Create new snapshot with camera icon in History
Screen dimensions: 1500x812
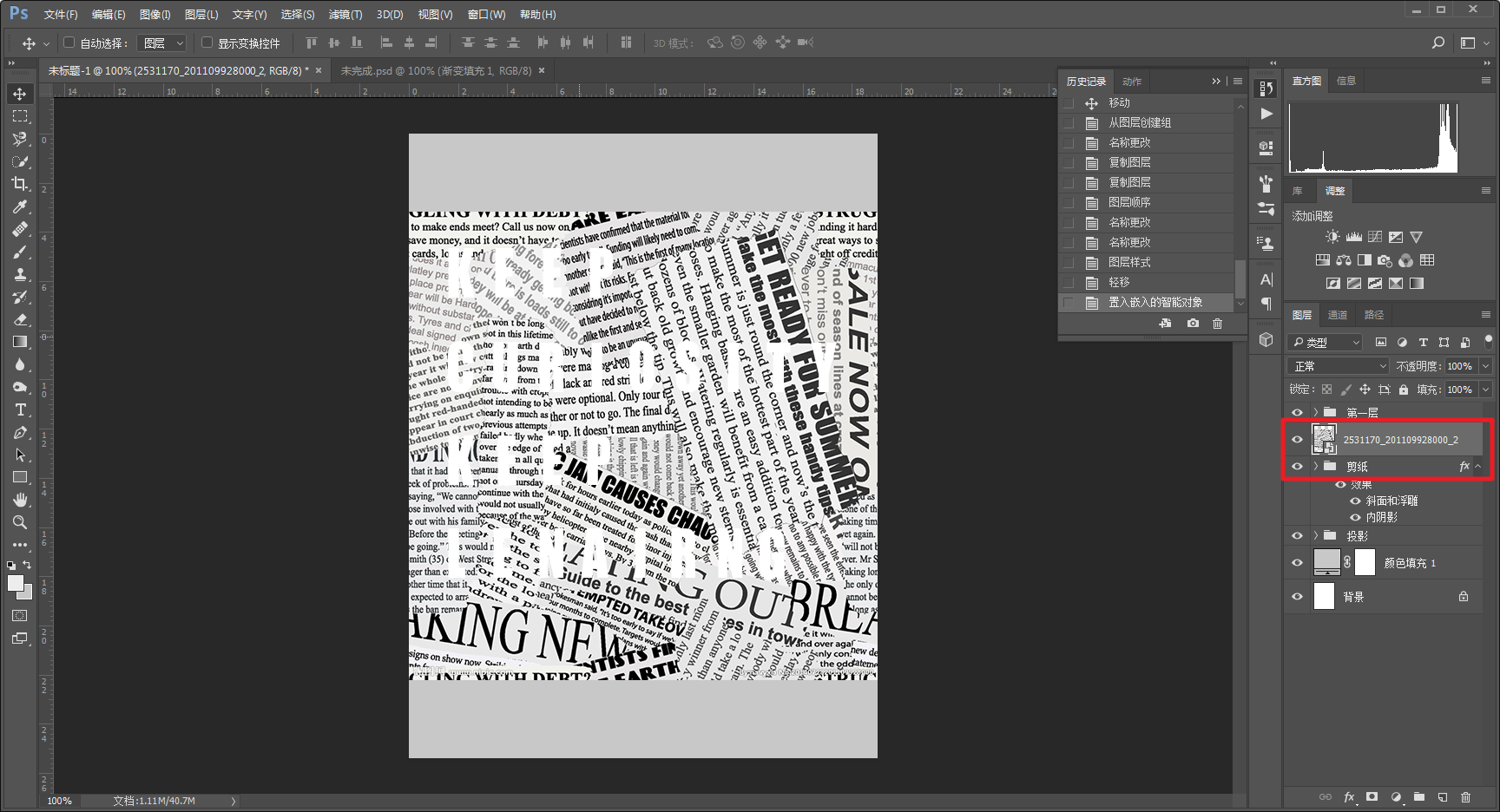[1193, 324]
